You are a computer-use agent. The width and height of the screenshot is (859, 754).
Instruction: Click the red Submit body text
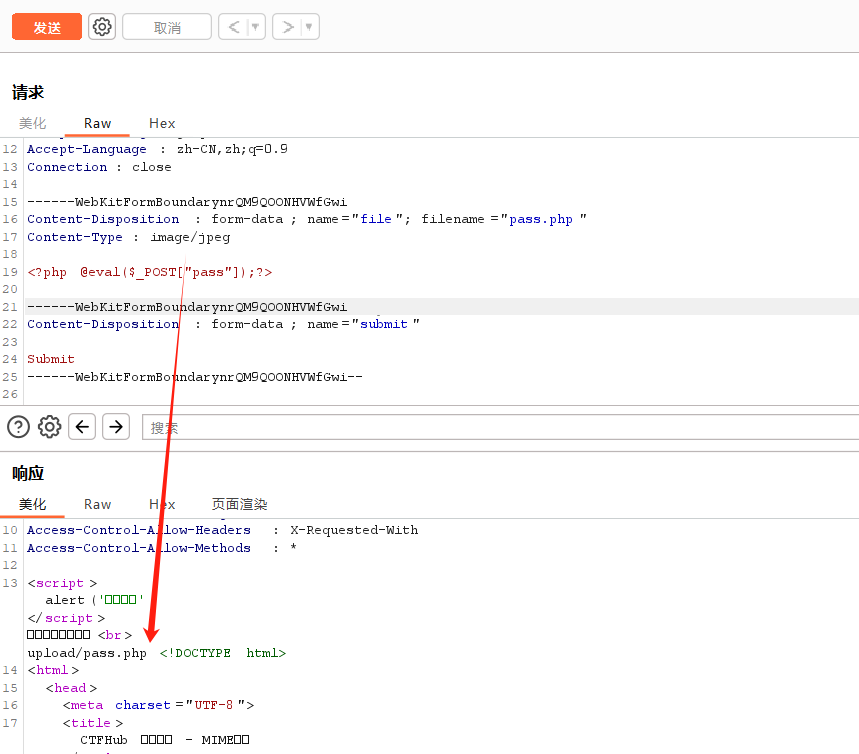click(51, 359)
